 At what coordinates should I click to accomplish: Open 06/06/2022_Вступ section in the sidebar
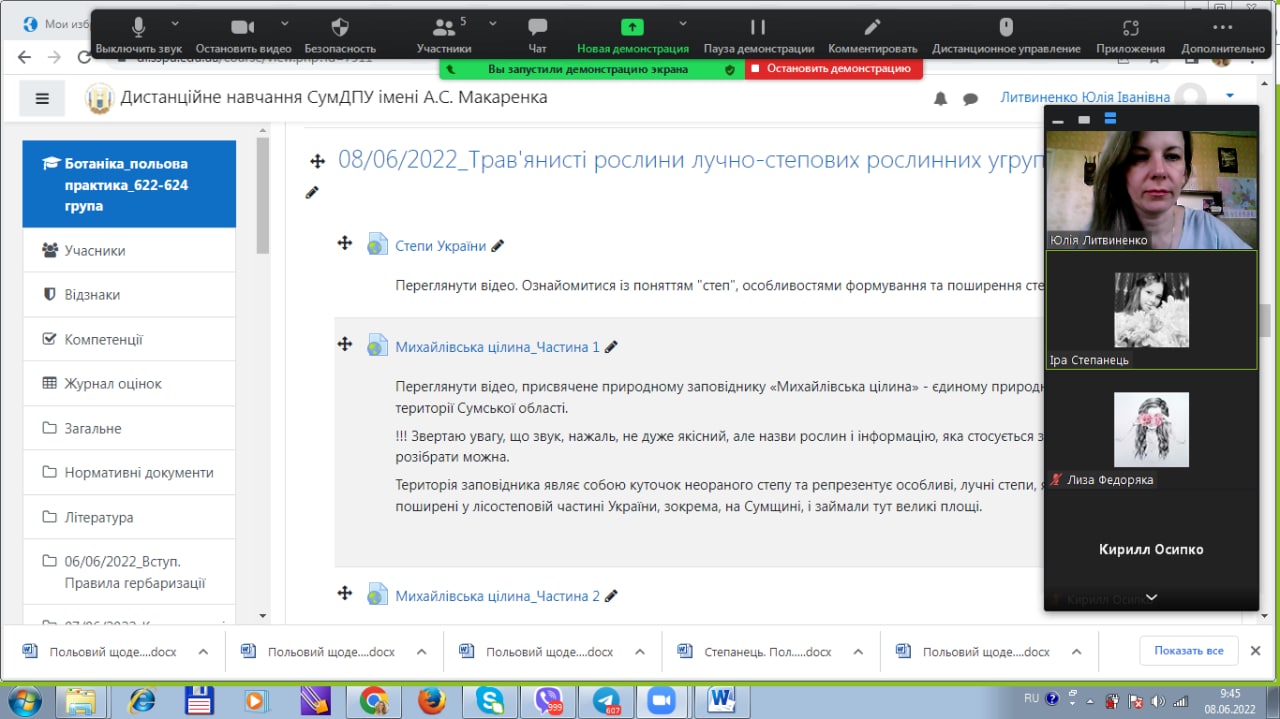[129, 572]
